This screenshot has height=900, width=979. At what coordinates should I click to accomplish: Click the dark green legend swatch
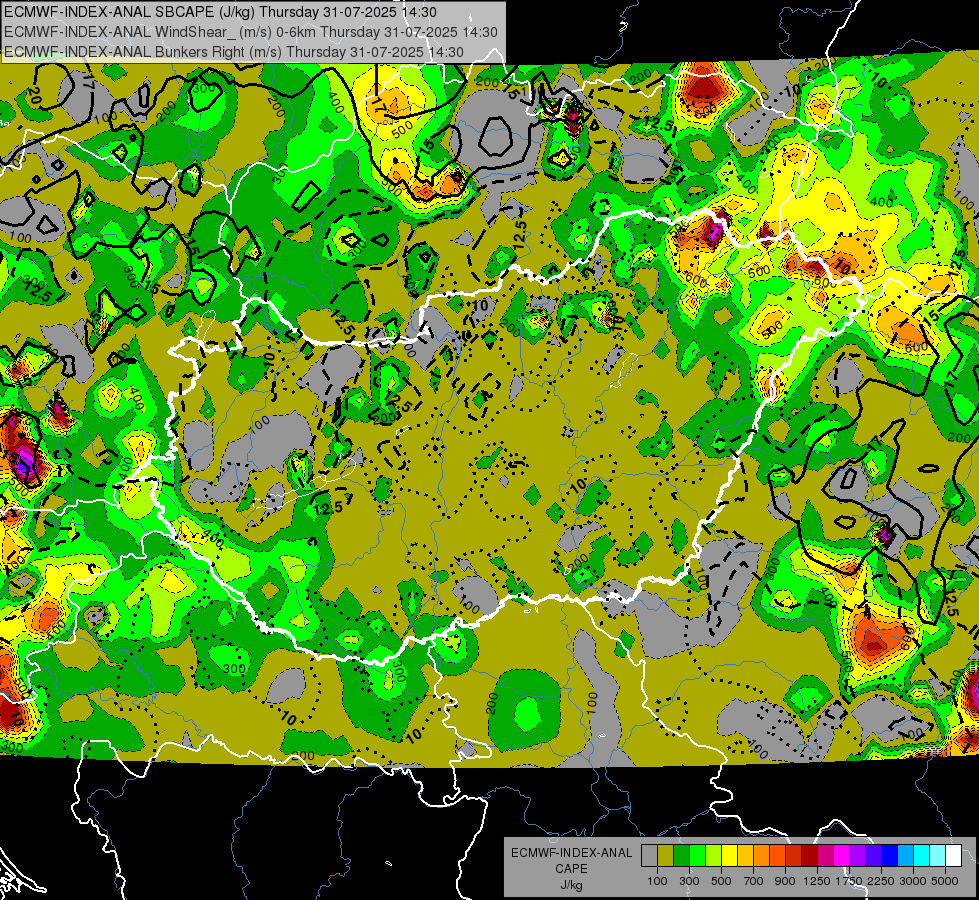pos(681,856)
